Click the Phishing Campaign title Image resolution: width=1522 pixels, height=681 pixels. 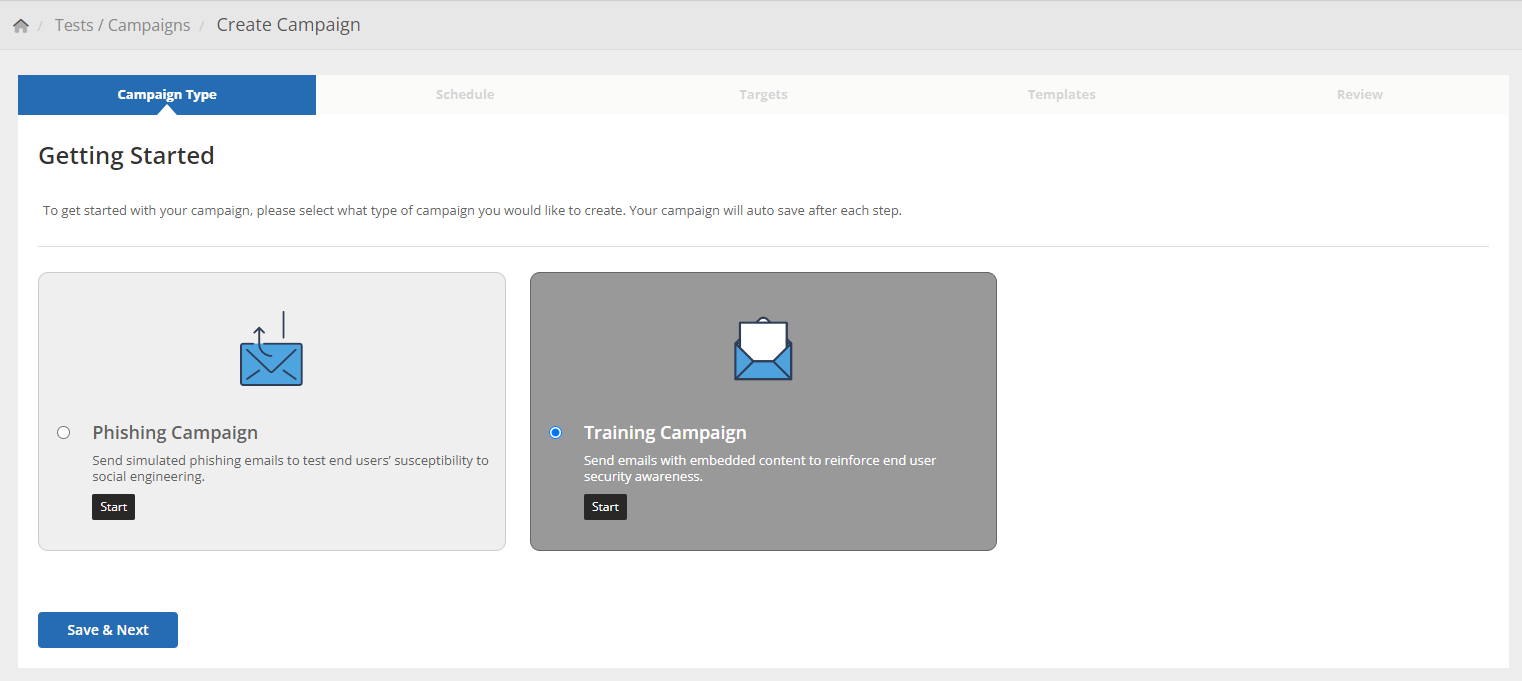pos(175,433)
